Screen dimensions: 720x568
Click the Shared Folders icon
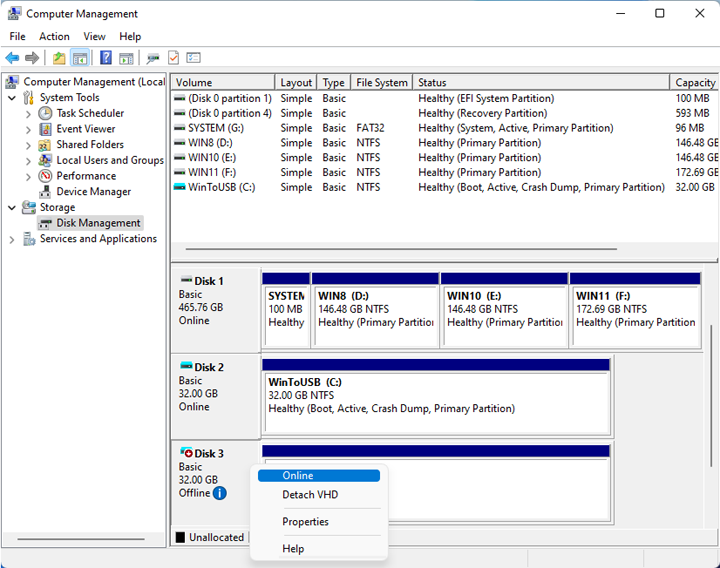pyautogui.click(x=45, y=145)
